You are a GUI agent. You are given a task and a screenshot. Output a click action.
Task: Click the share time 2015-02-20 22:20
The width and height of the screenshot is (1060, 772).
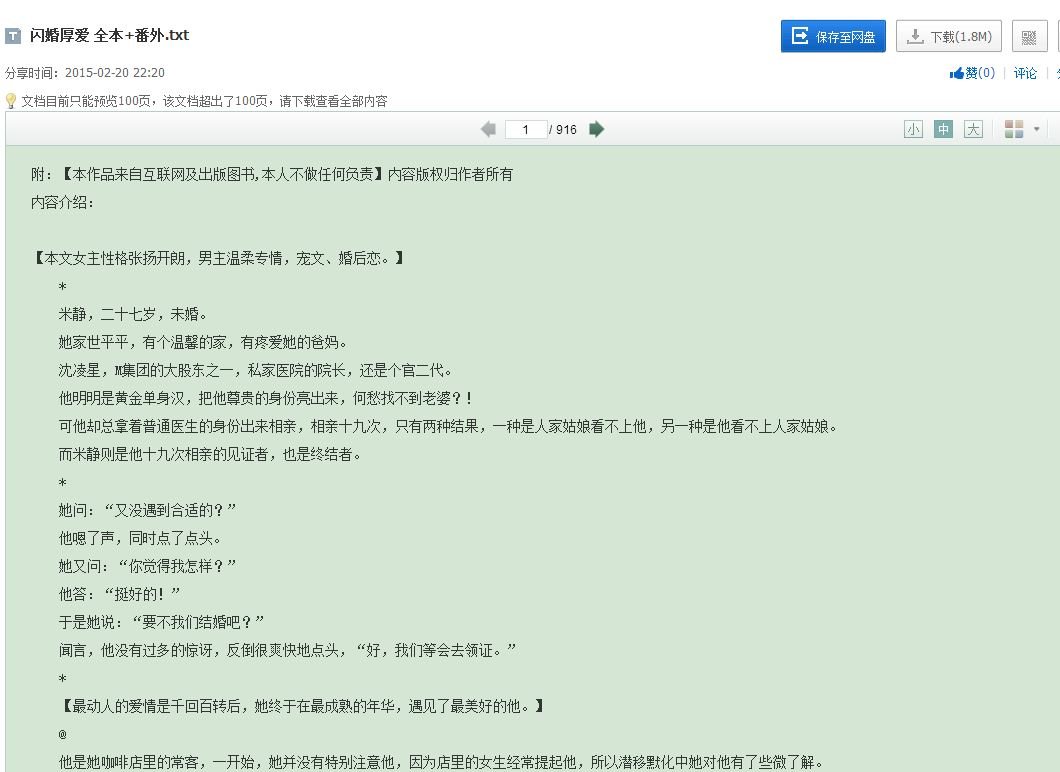(115, 72)
